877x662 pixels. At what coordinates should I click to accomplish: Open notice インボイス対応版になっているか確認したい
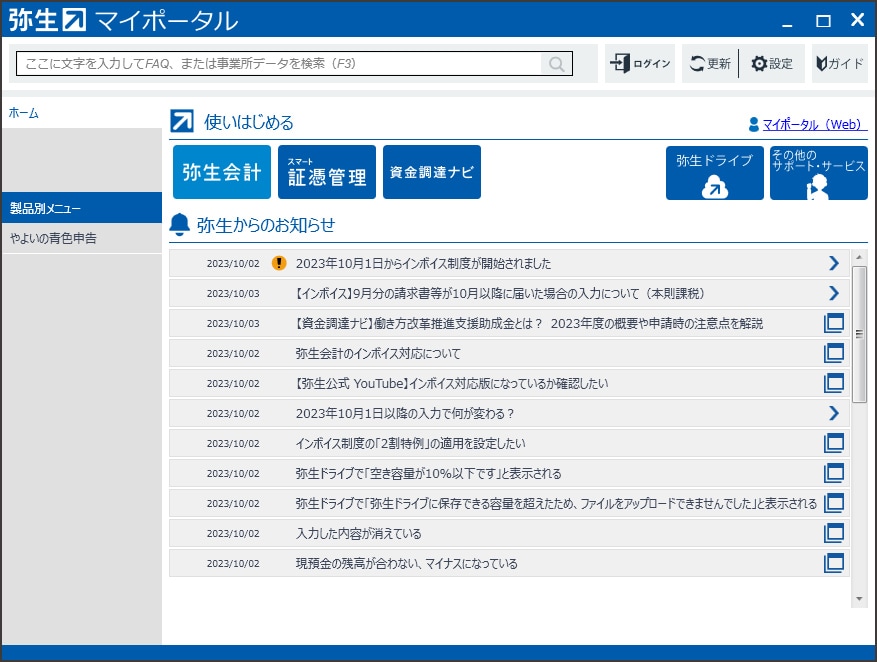[510, 383]
